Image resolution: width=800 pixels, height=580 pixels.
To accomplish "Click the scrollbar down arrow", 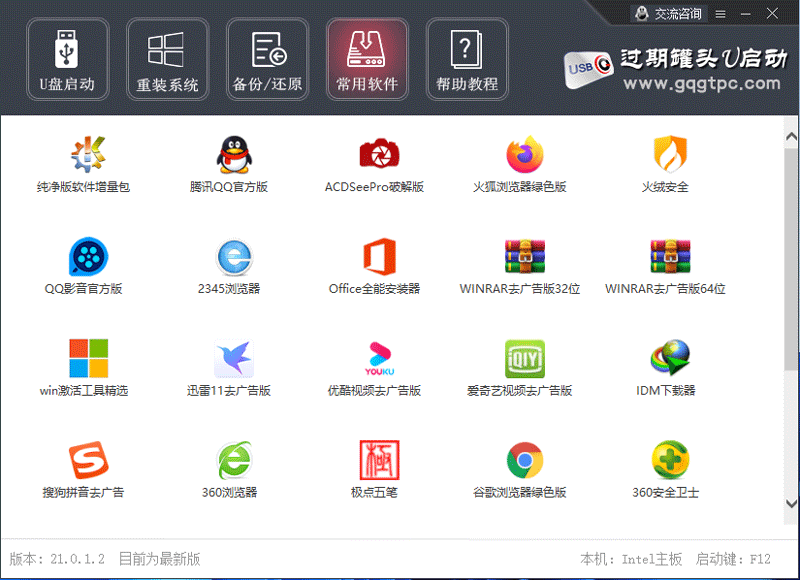I will [x=791, y=503].
